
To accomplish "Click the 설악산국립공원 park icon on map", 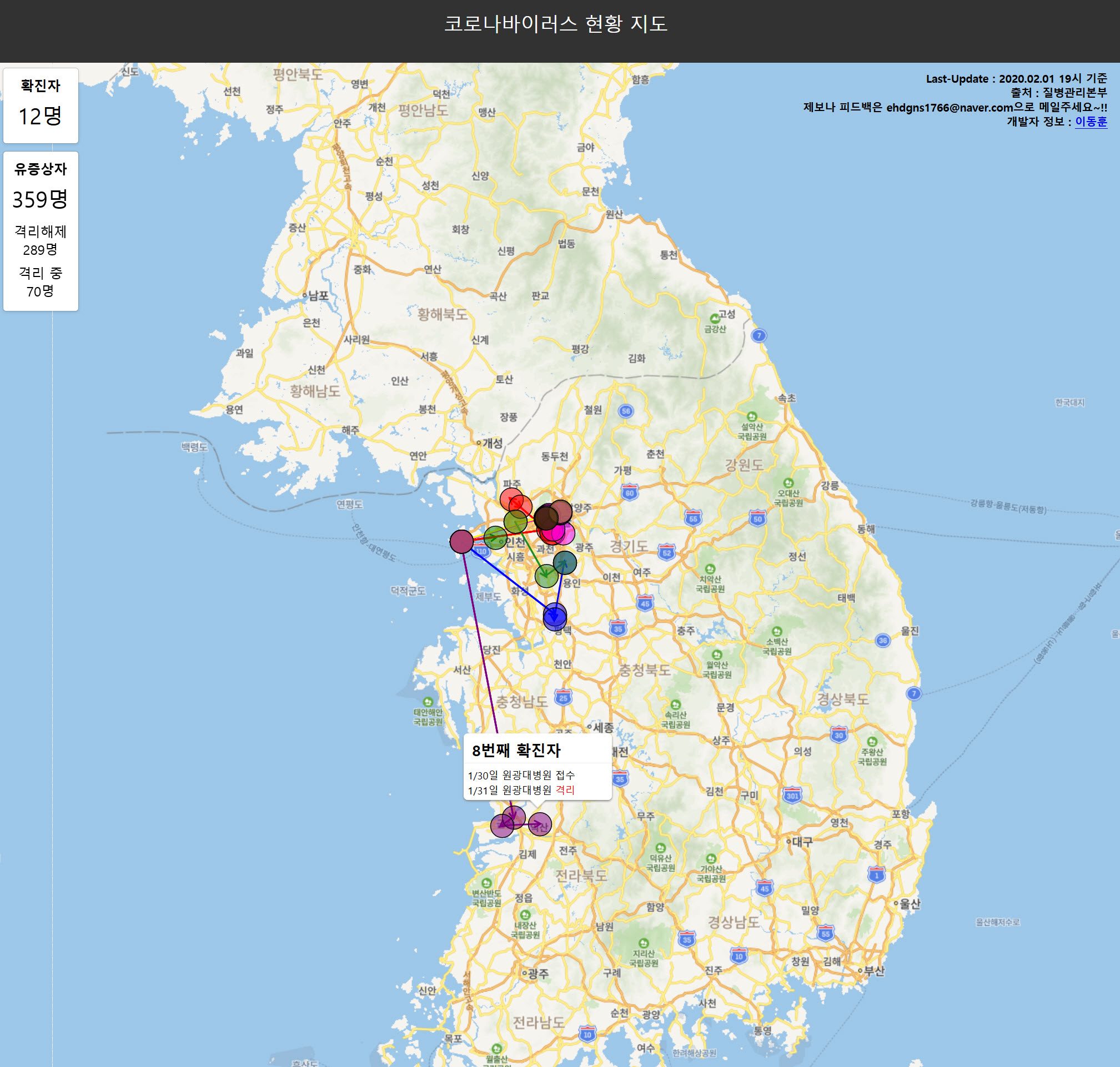I will (752, 416).
